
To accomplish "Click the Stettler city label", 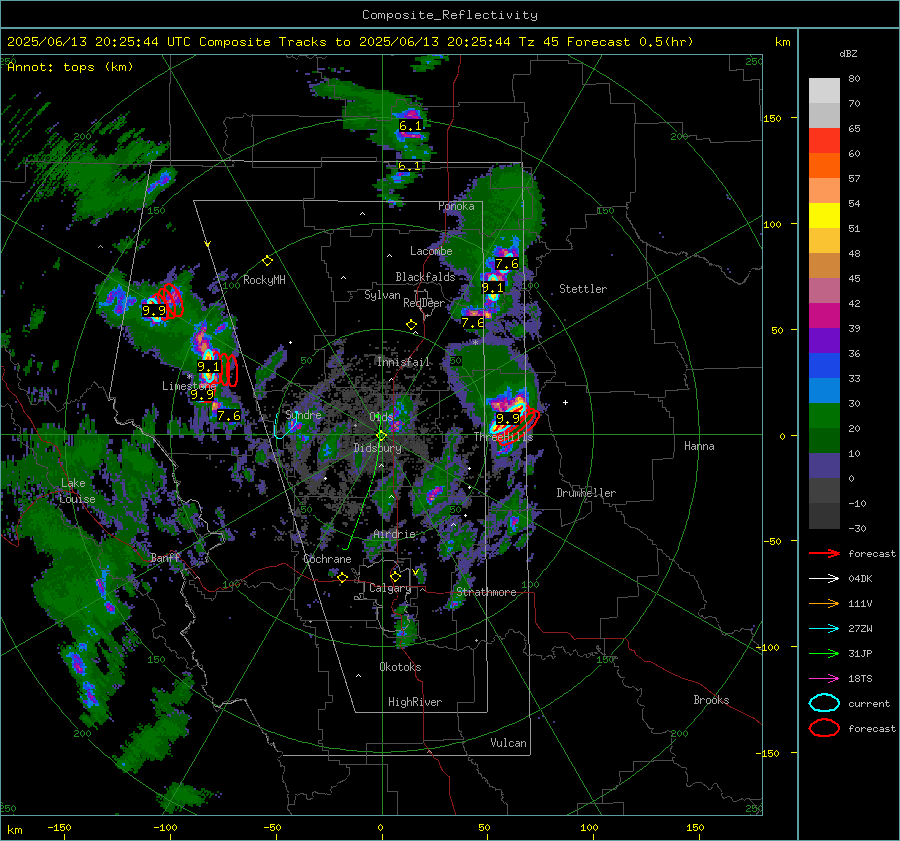I will 583,289.
